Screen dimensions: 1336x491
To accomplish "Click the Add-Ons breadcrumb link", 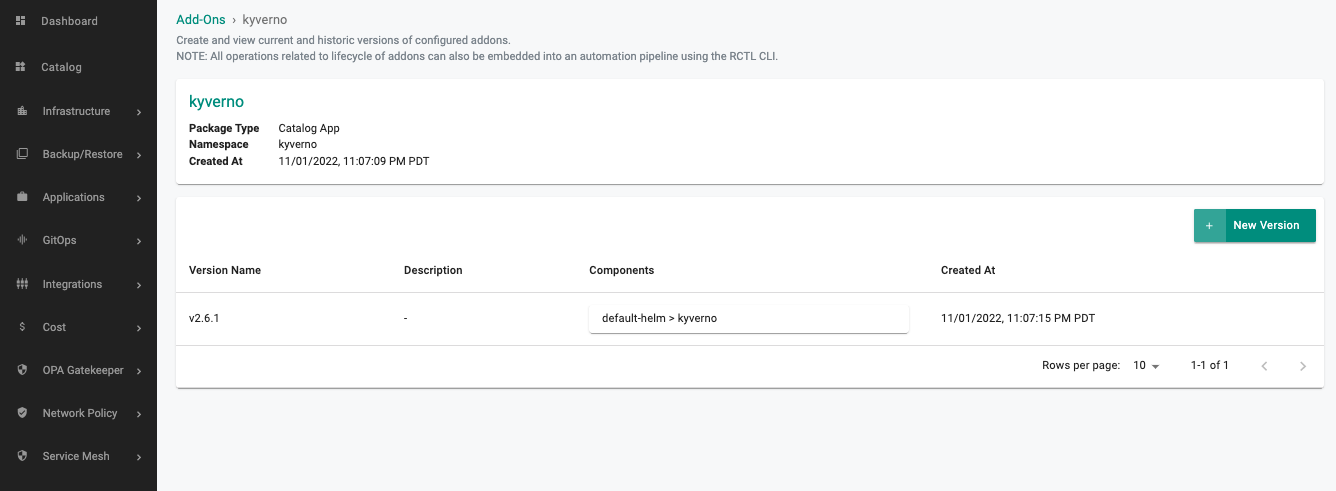I will 201,19.
